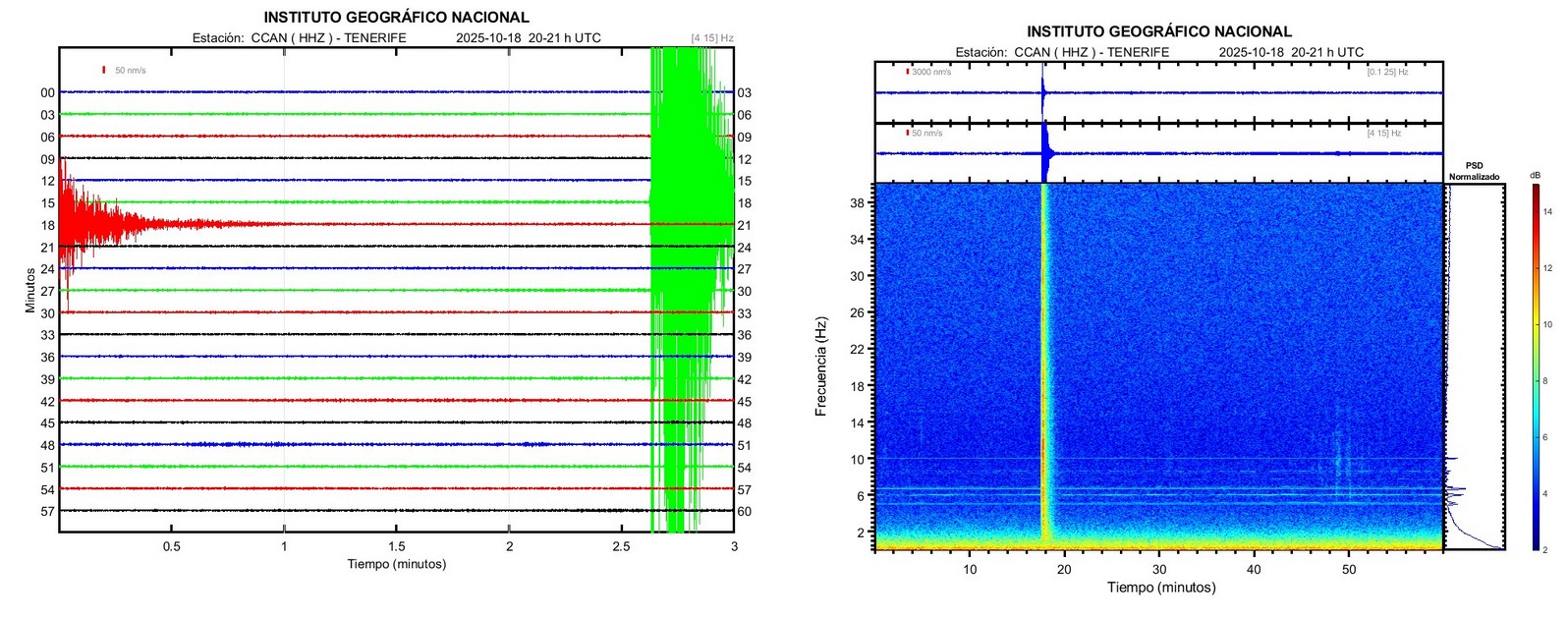Click the red 50 nm/s scale bar in the left seismogram
This screenshot has height=618, width=1568.
coord(104,70)
